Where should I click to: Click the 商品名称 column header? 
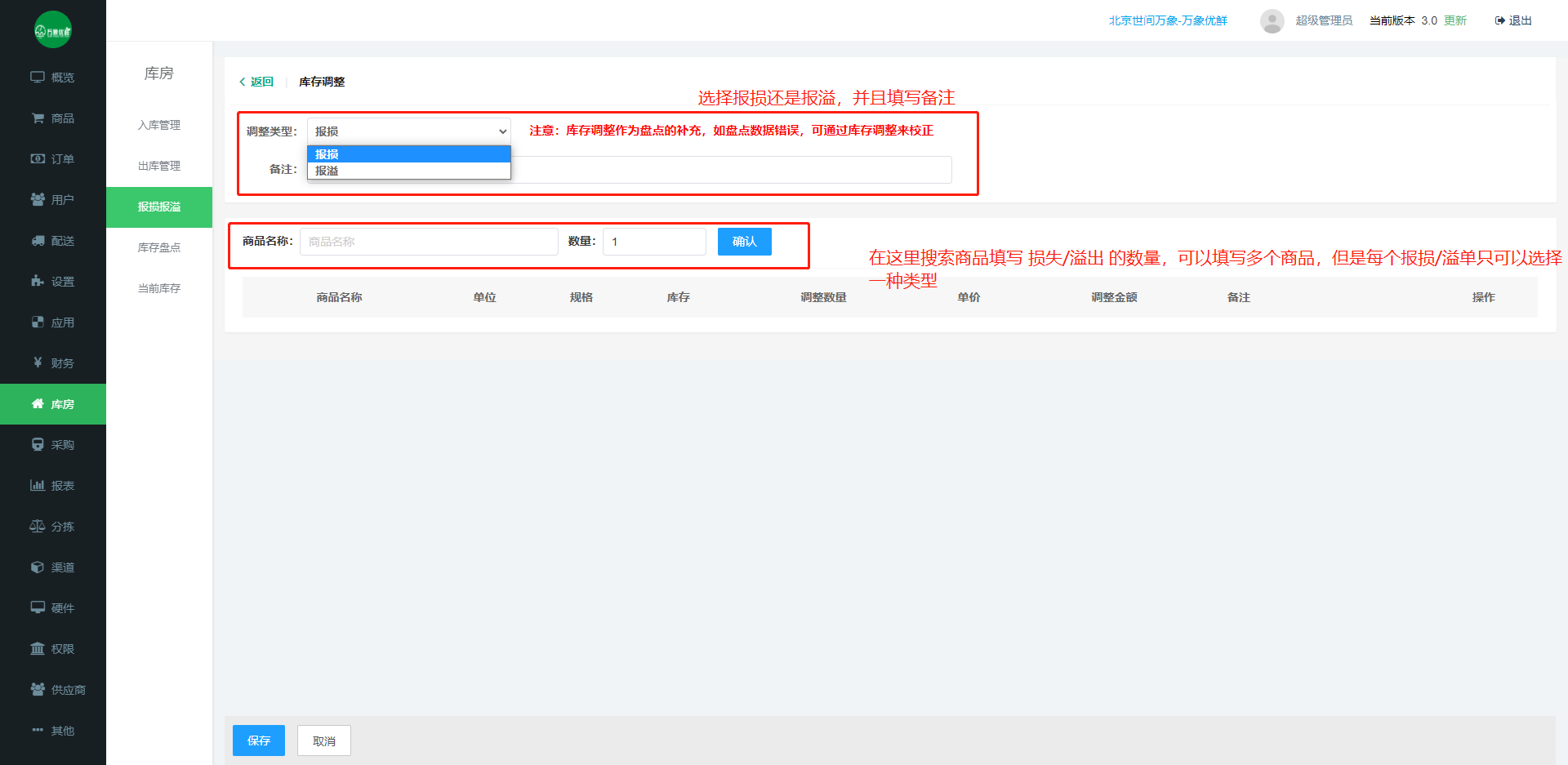click(339, 297)
